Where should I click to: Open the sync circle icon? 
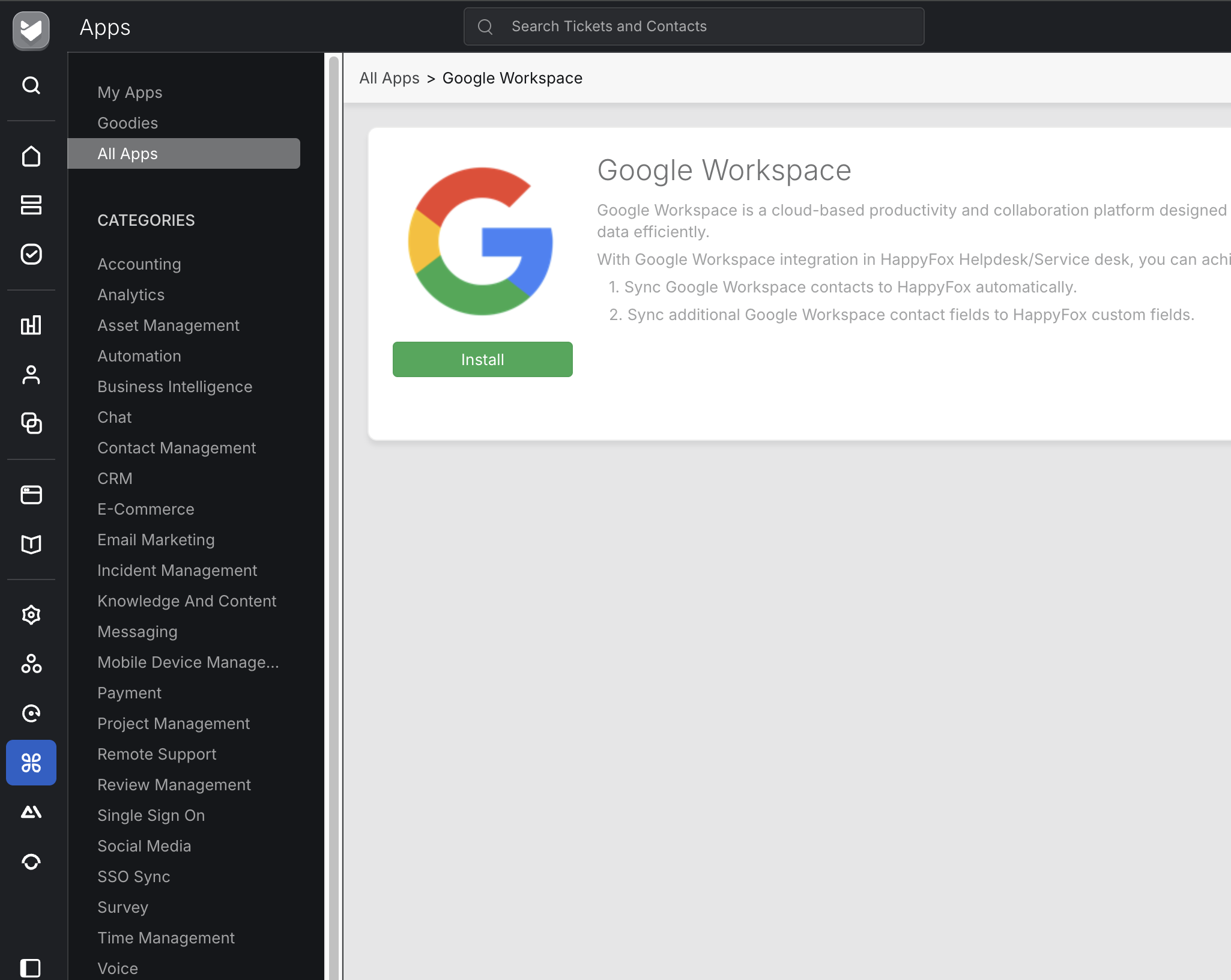pos(31,862)
